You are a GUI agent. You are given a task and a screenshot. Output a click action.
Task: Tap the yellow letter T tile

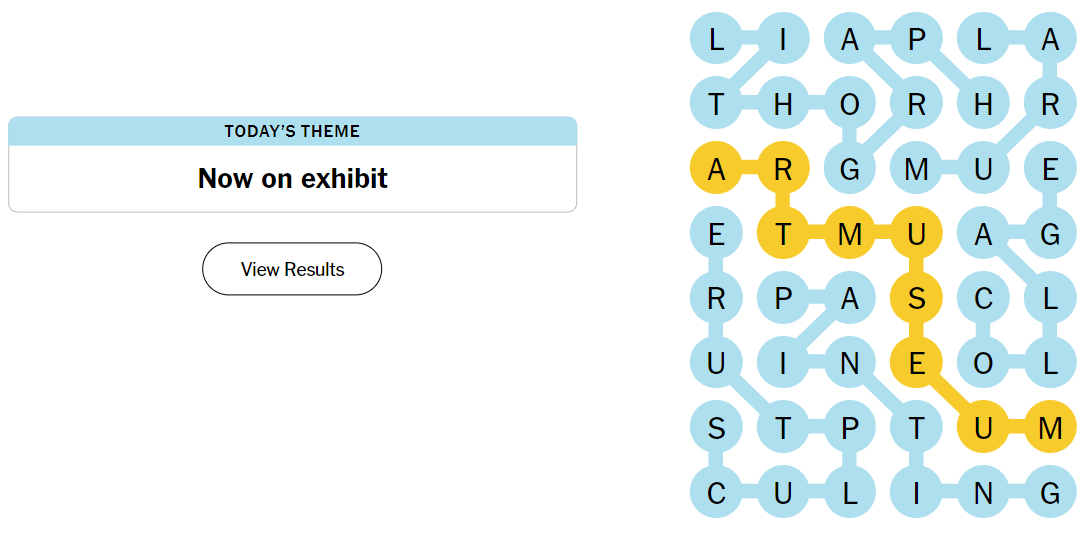click(x=783, y=235)
